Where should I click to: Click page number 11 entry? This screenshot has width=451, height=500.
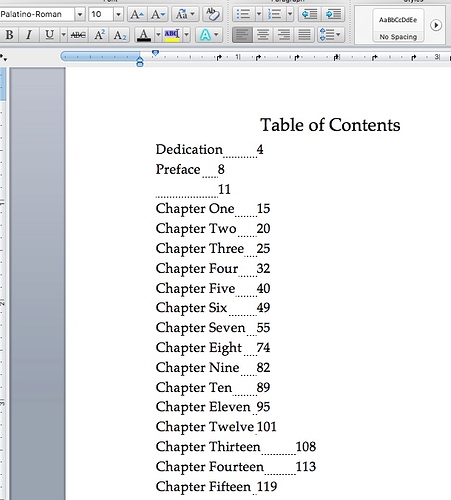point(224,190)
